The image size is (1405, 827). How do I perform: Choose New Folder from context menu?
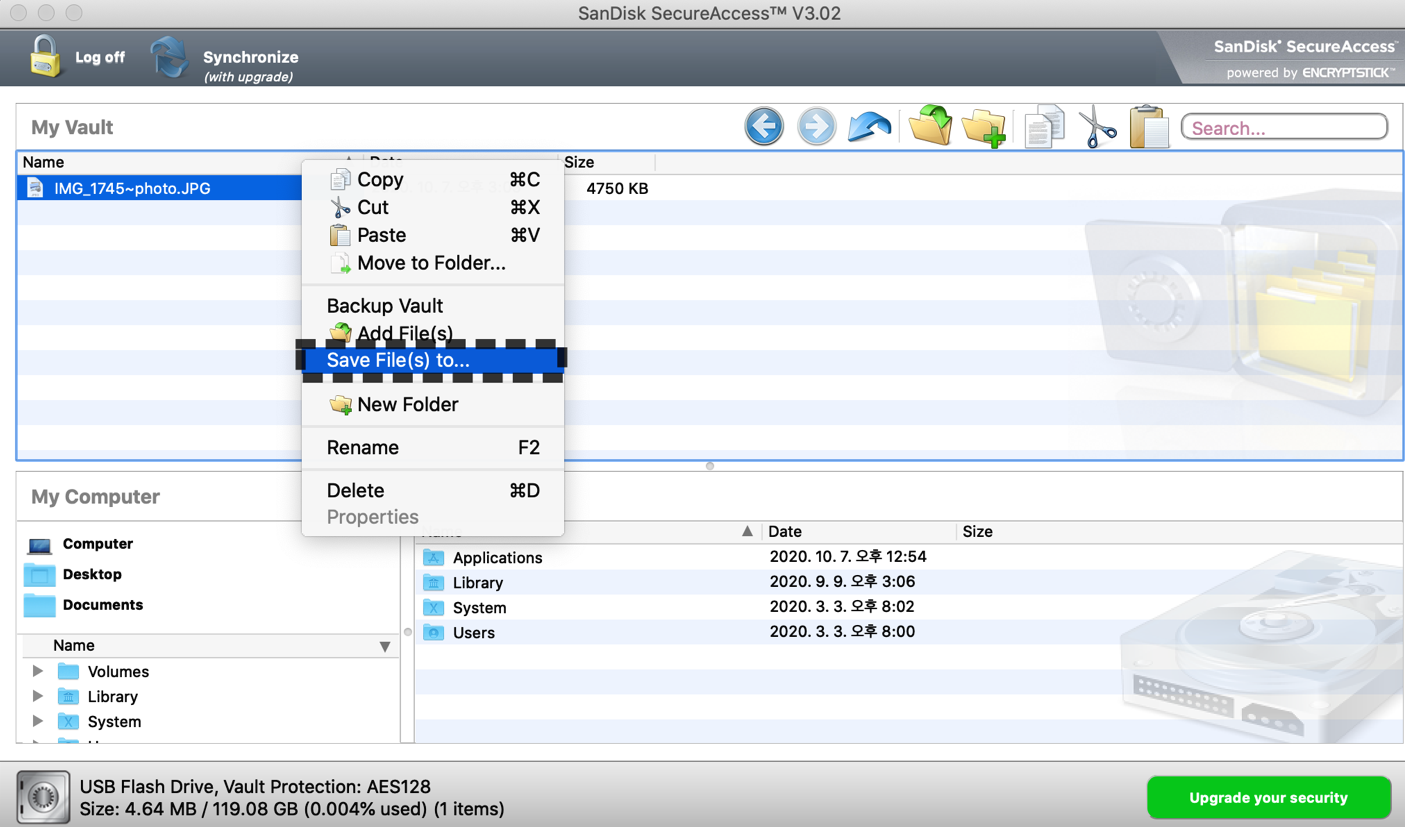pos(433,404)
